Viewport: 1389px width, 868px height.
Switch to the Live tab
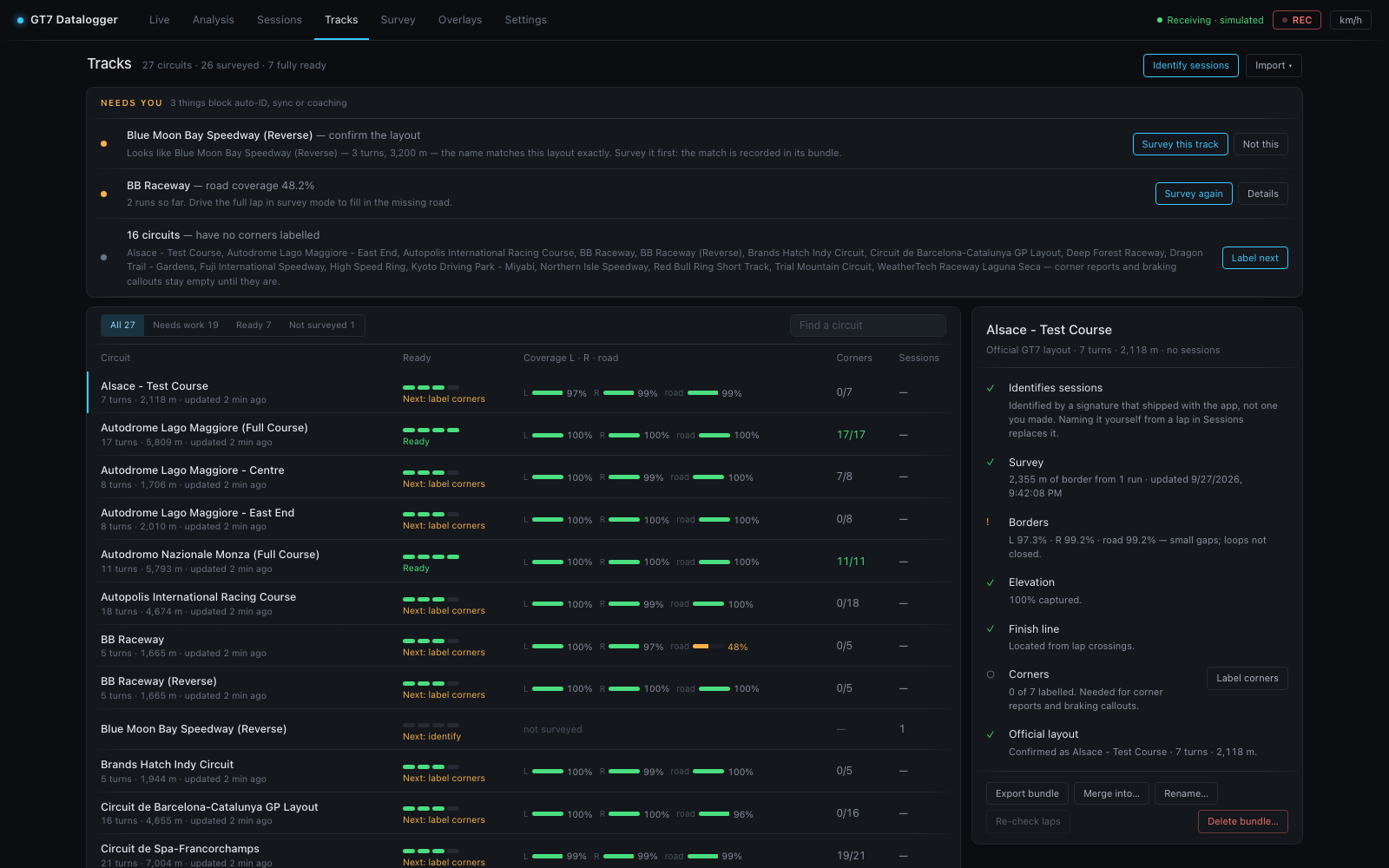click(160, 20)
